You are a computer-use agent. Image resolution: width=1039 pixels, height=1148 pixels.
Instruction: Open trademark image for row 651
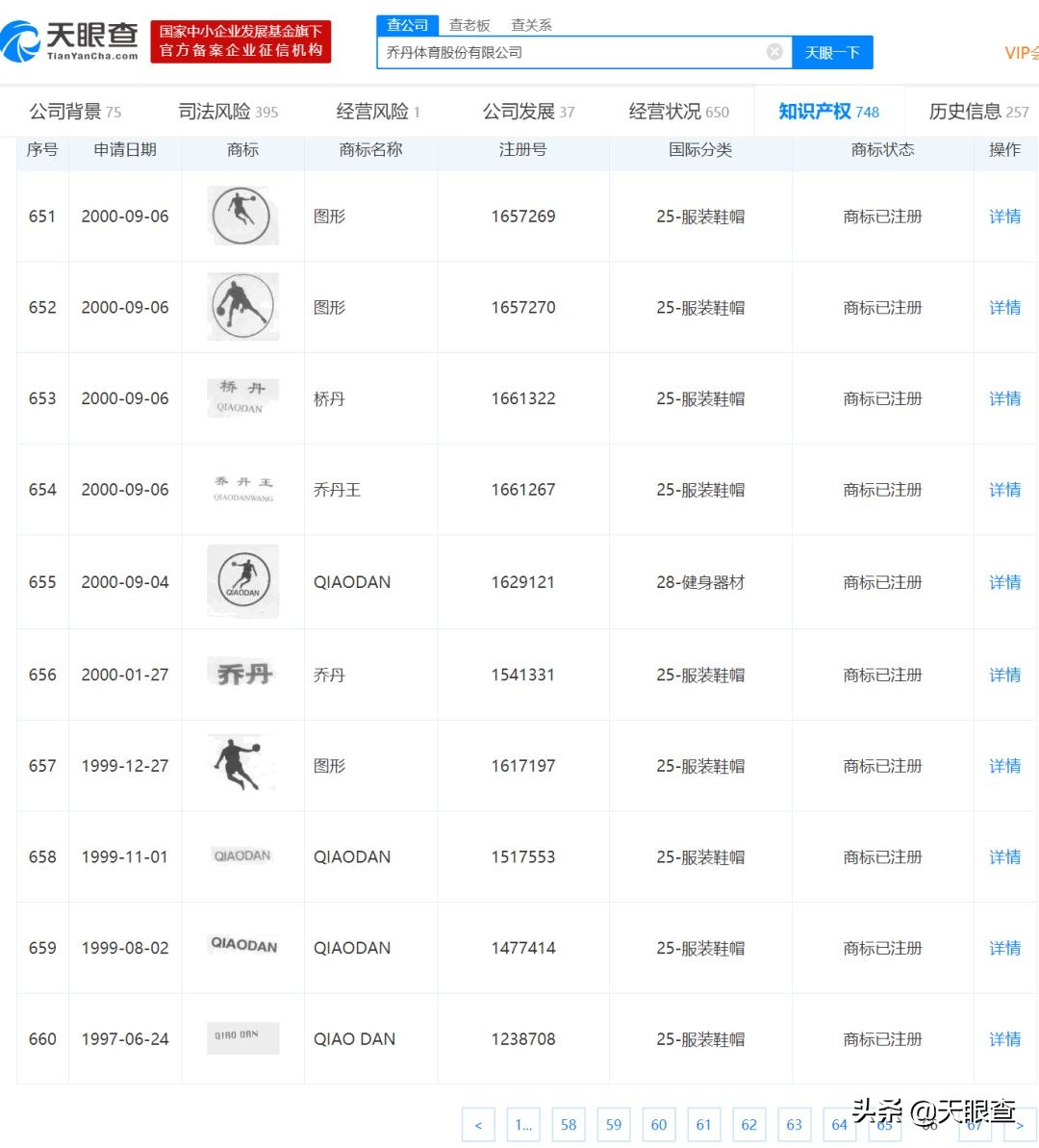point(242,216)
